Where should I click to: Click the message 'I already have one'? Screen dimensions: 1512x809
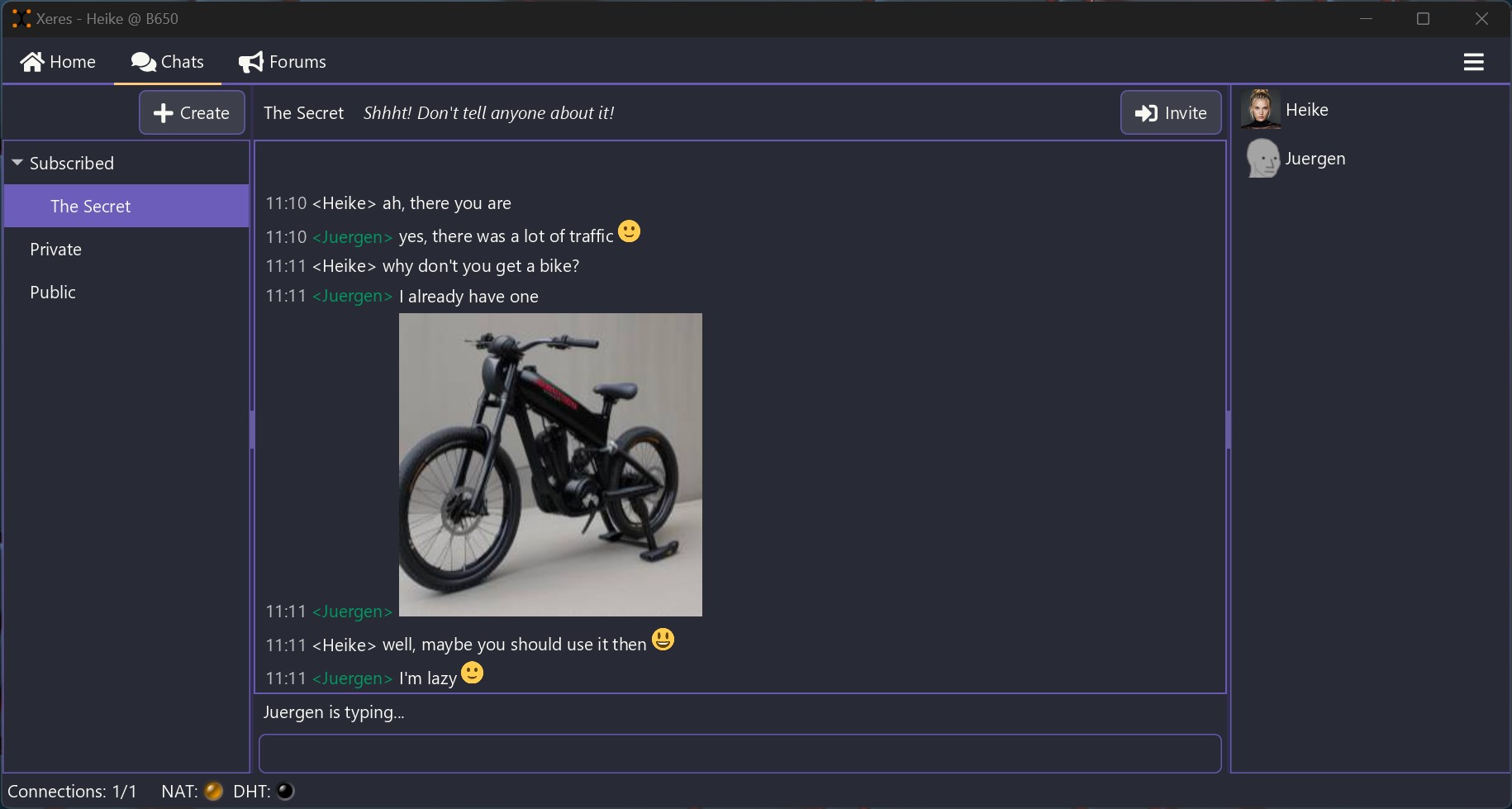click(x=468, y=297)
